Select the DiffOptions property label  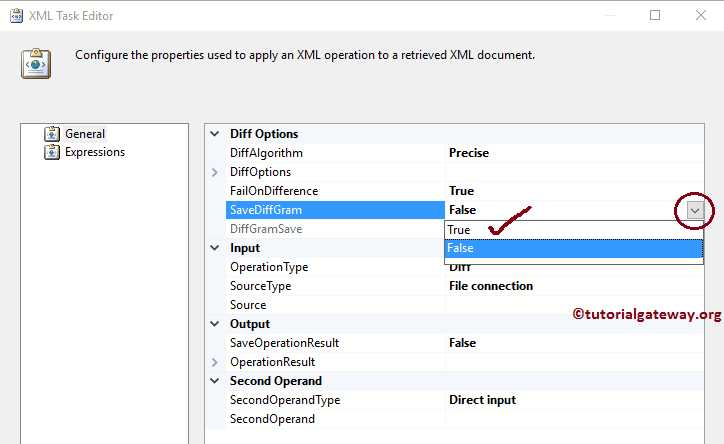(260, 172)
